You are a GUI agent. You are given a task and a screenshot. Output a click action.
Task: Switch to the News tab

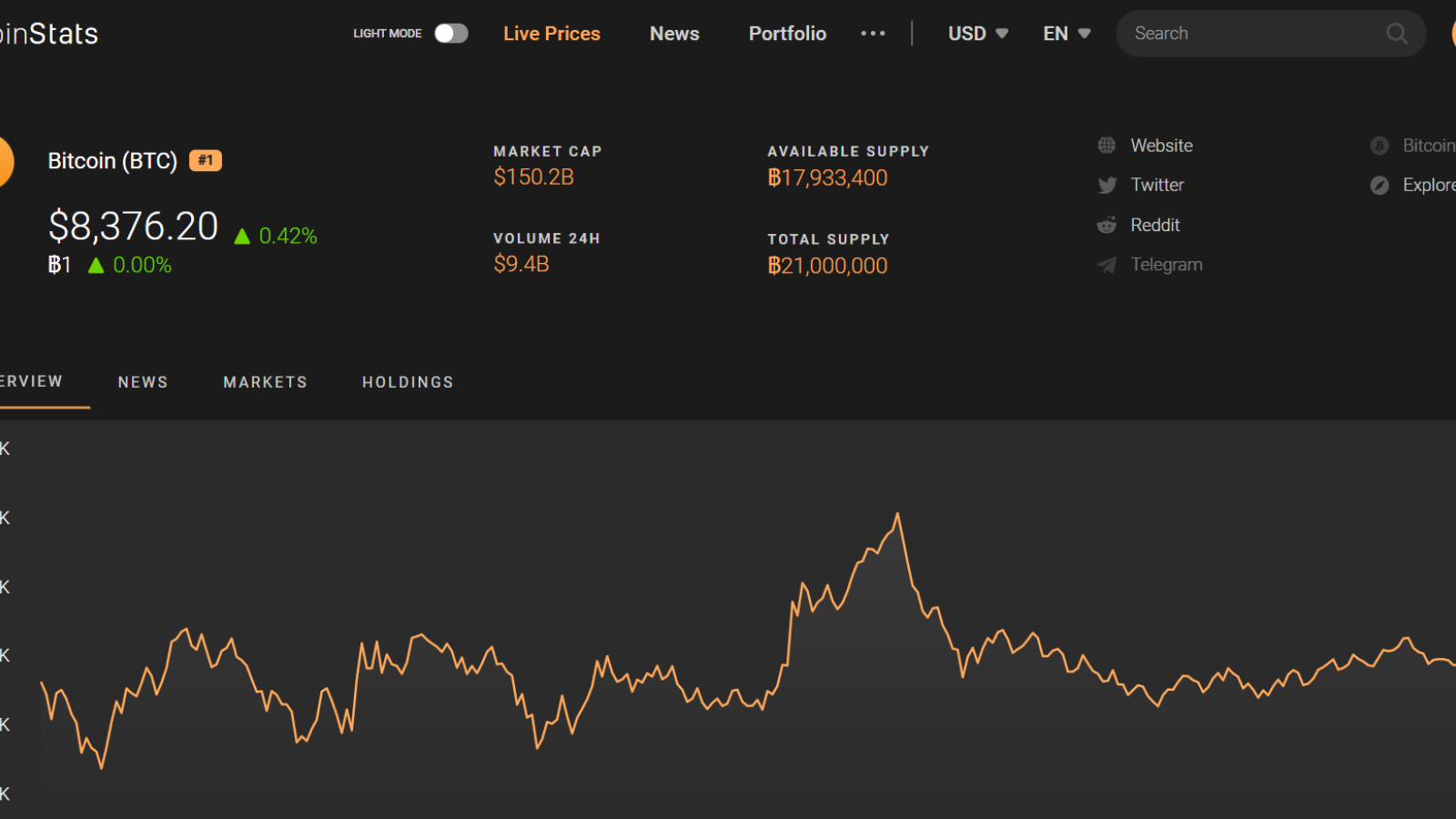click(x=143, y=382)
